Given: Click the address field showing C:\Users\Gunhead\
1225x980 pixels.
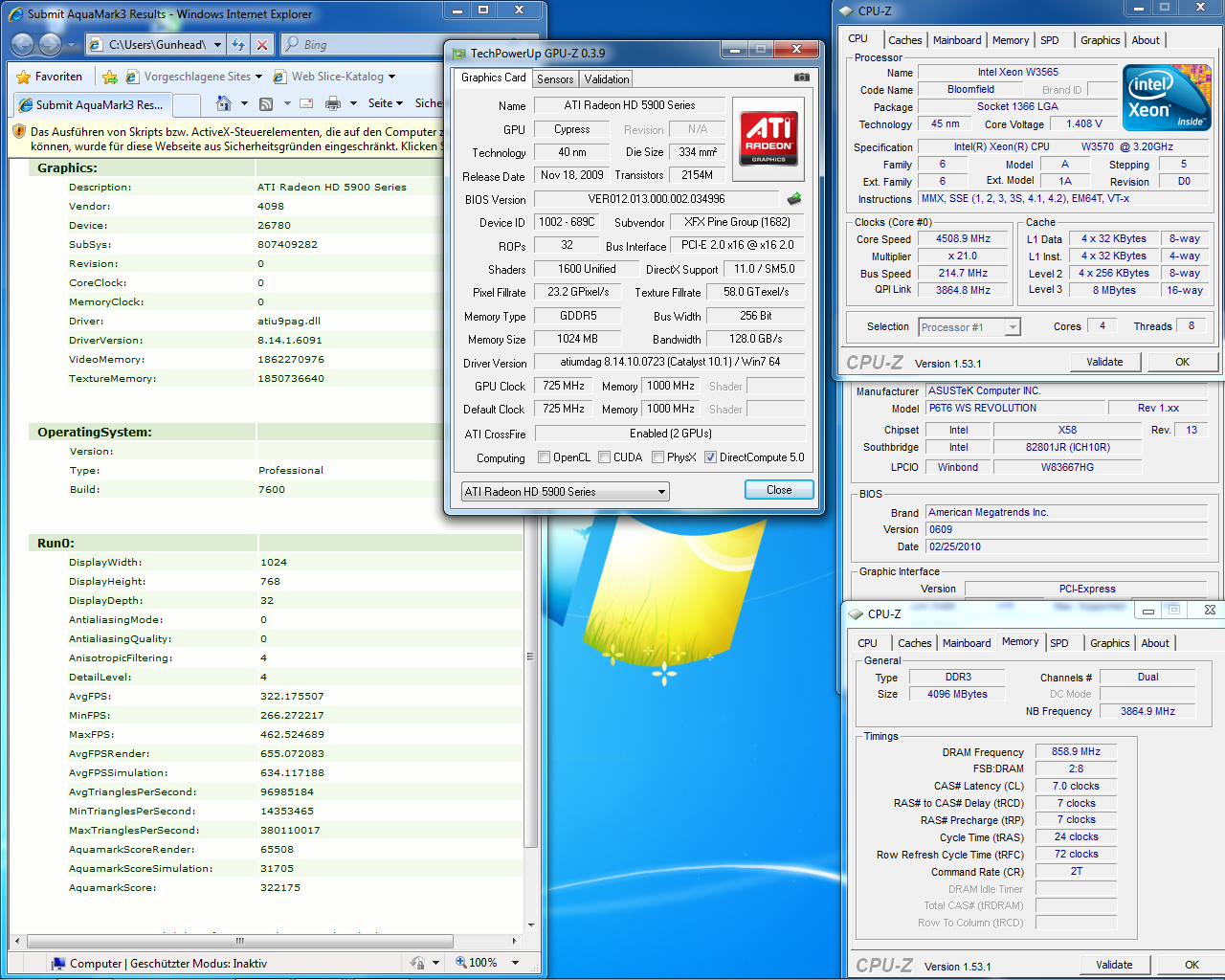Looking at the screenshot, I should tap(158, 44).
